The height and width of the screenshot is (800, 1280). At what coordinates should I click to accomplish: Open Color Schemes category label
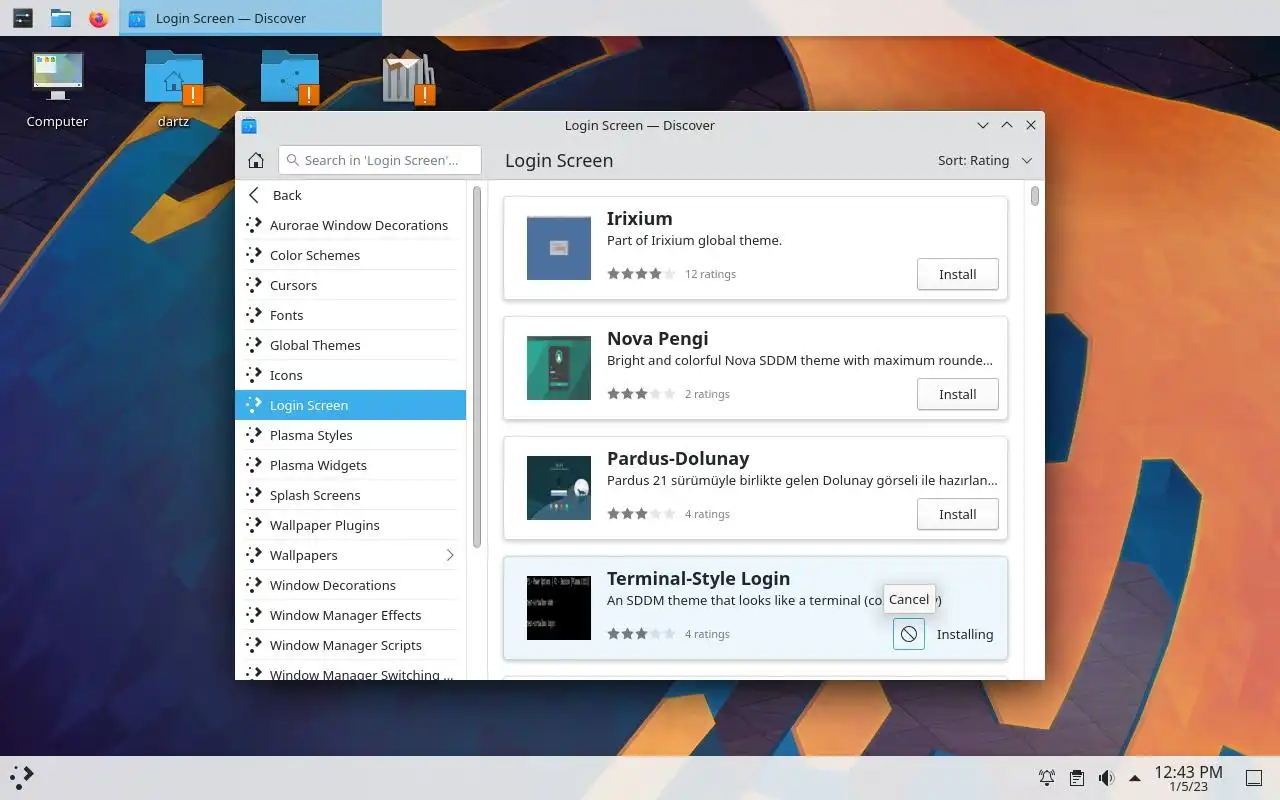pos(315,255)
